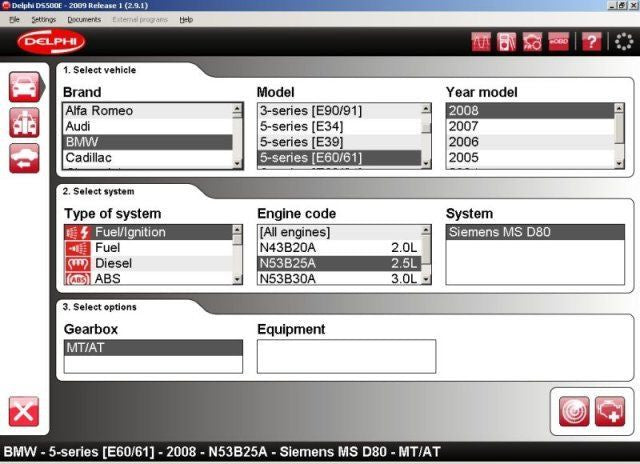The width and height of the screenshot is (640, 464).
Task: Click Type of system scroll down arrow
Action: (x=238, y=280)
